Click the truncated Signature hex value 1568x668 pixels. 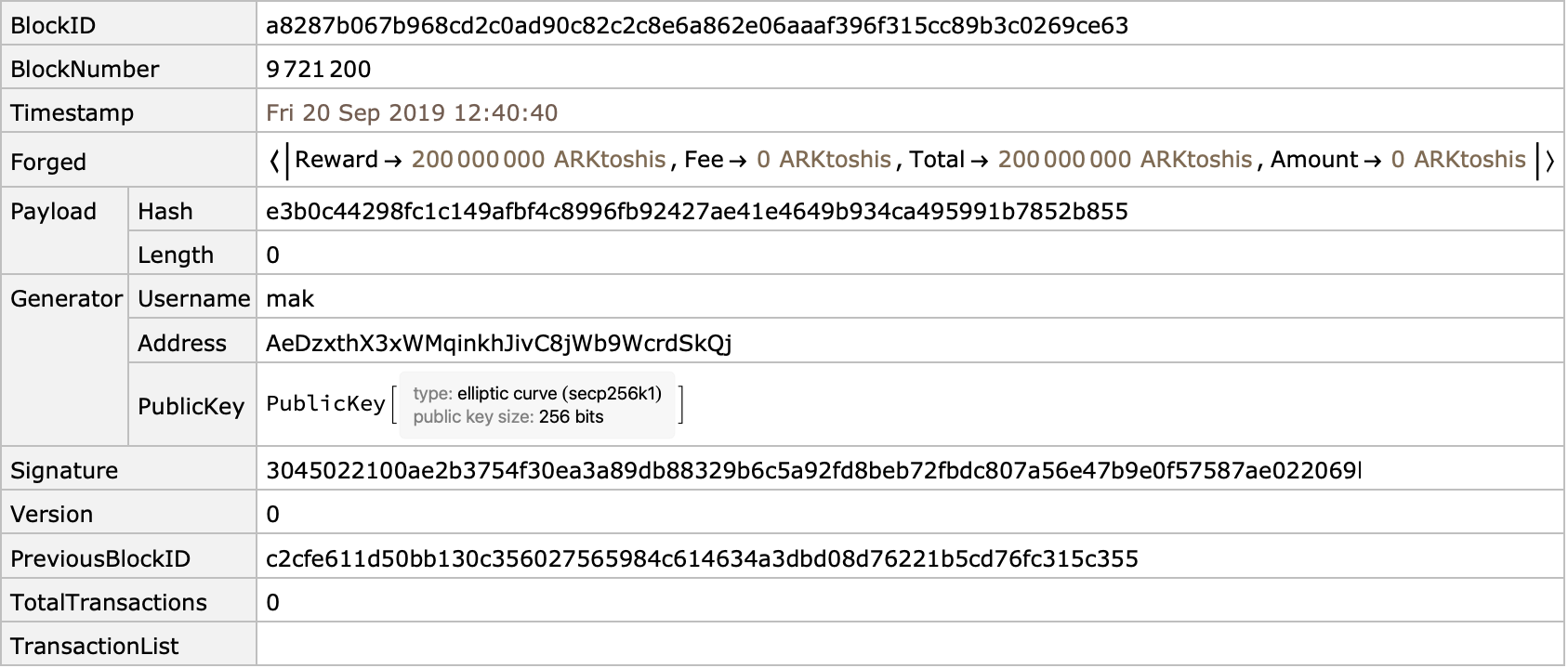click(x=810, y=470)
